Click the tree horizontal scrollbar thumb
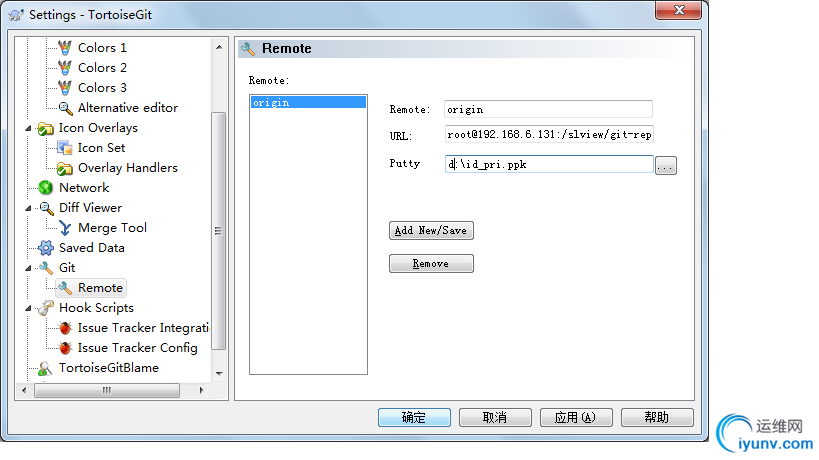 [x=107, y=391]
